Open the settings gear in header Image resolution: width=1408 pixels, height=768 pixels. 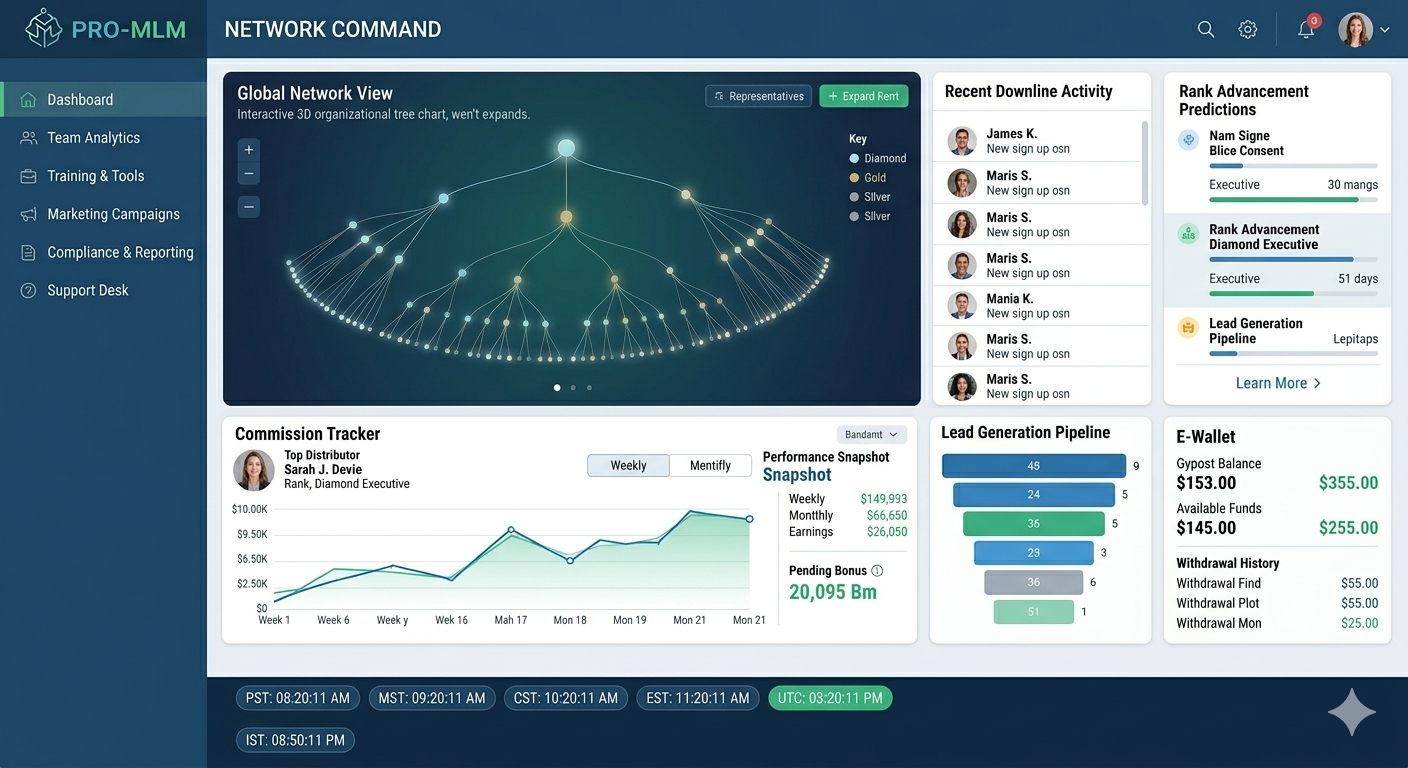[1247, 30]
